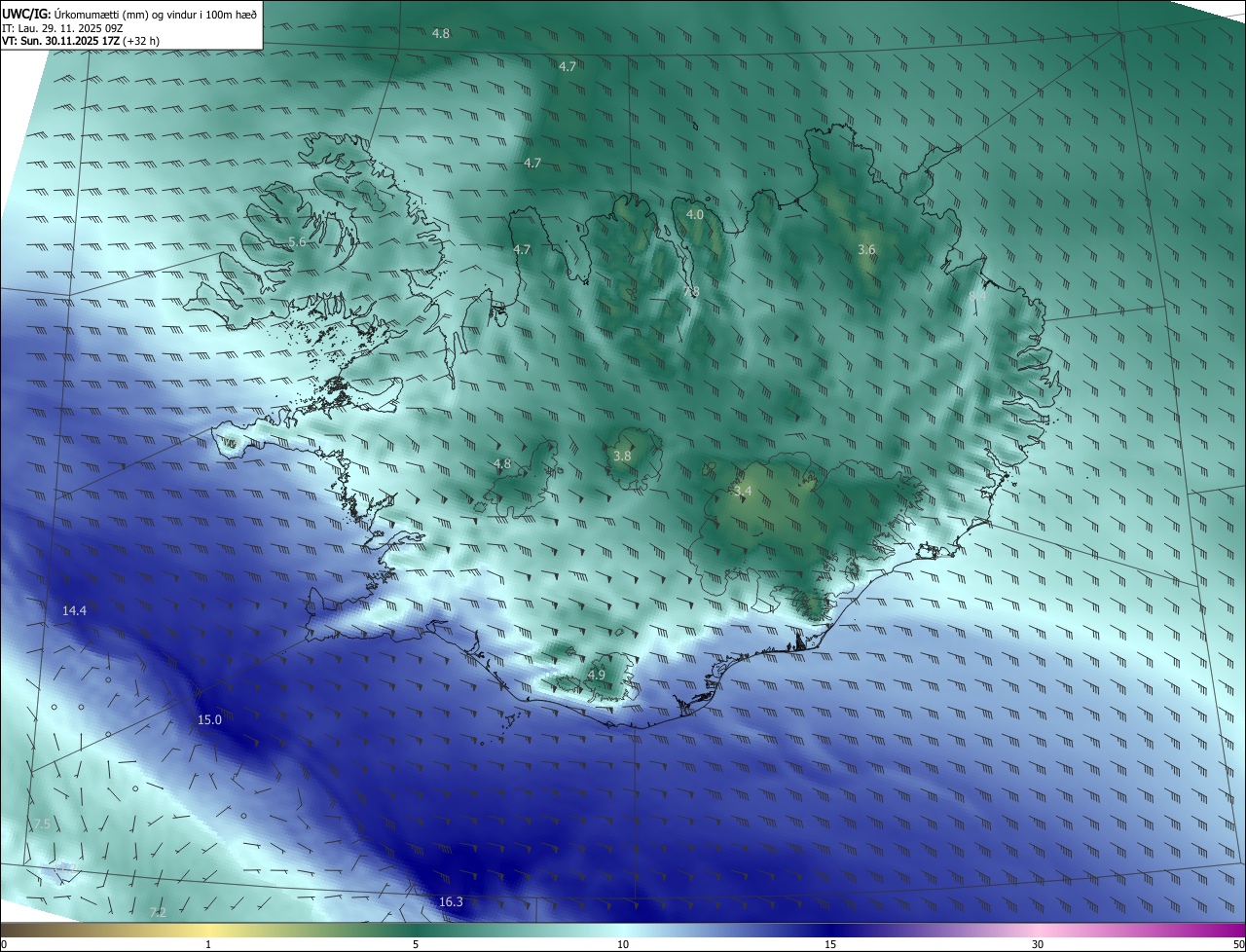Screen dimensions: 1246x952
Task: Click the 3.8 value on the Hofsjökull glacier
Action: click(x=623, y=456)
